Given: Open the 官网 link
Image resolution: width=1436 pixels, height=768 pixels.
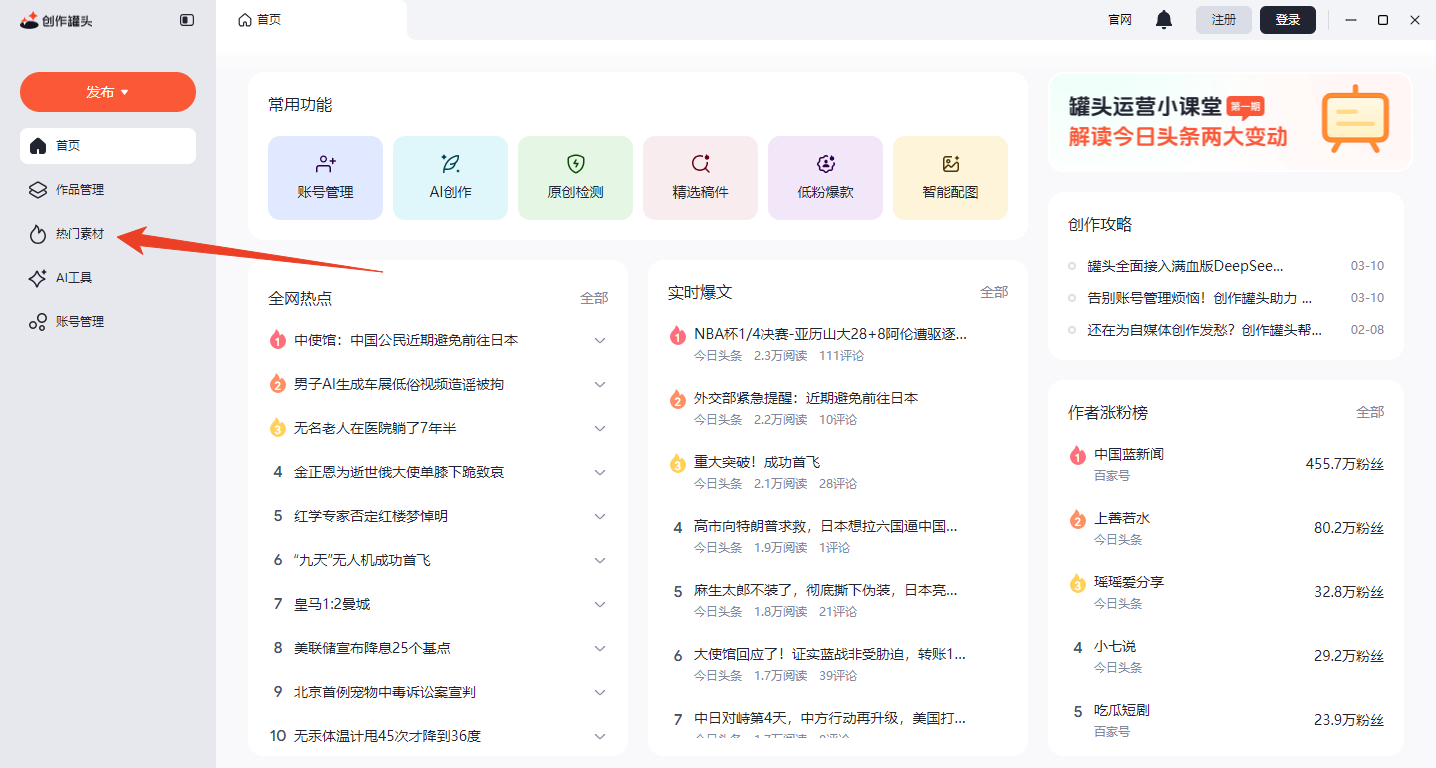Looking at the screenshot, I should click(x=1119, y=19).
